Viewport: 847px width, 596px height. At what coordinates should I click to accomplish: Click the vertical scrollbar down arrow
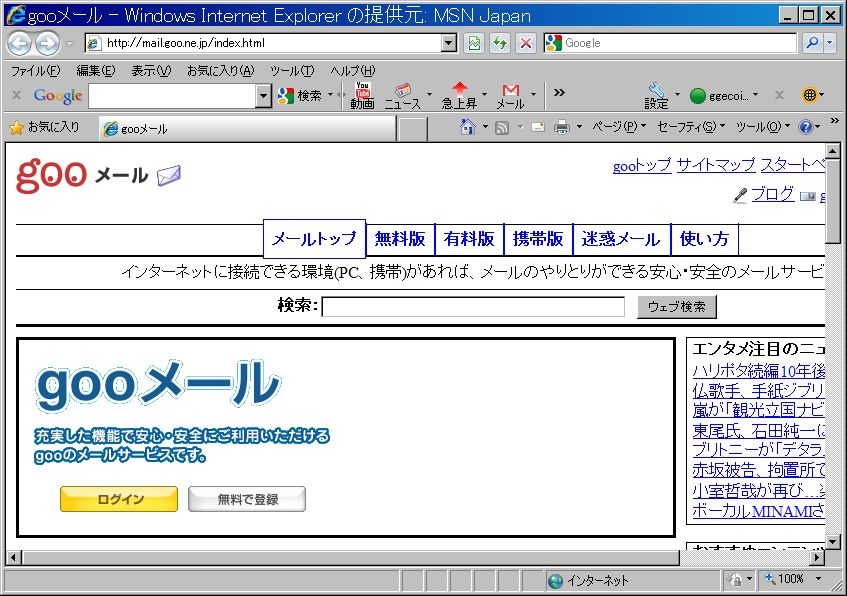tap(832, 542)
